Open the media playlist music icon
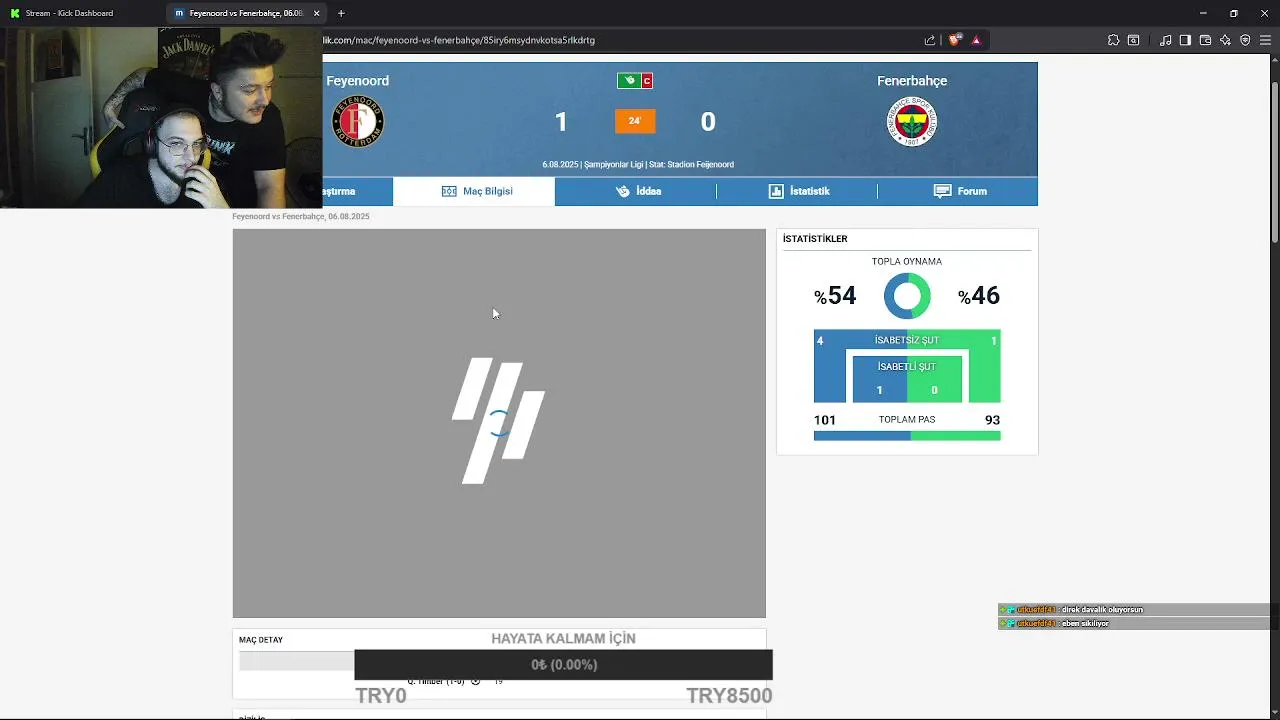The height and width of the screenshot is (720, 1280). click(1166, 40)
